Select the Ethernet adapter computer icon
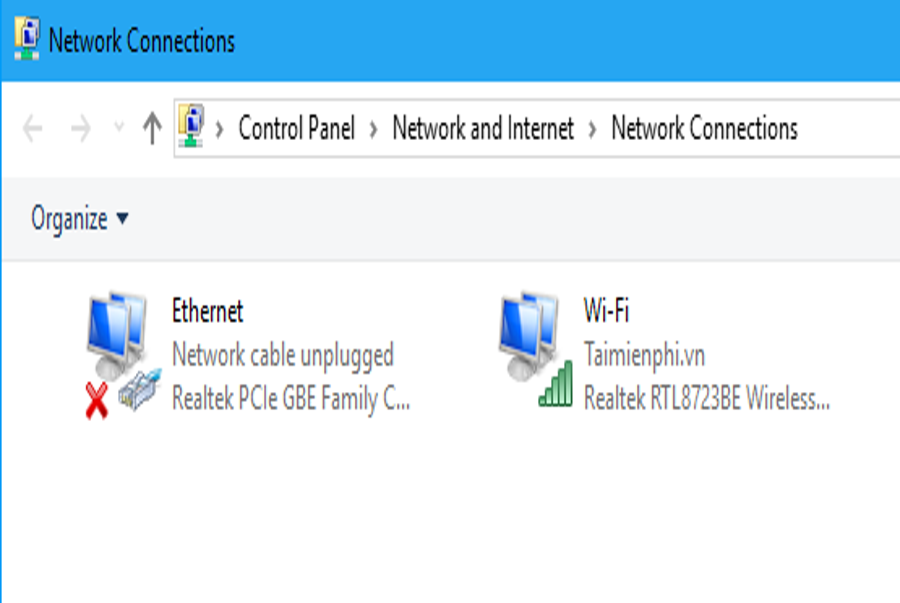 pos(117,334)
